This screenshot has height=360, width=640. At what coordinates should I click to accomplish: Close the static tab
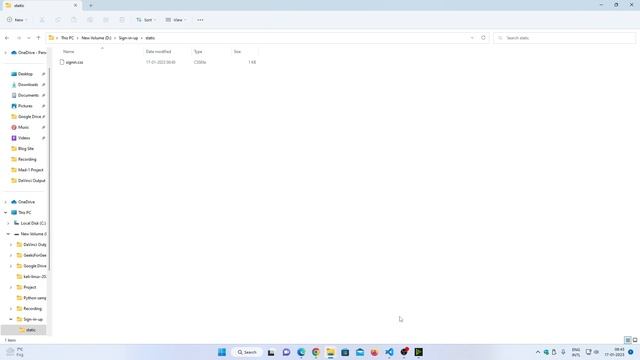(x=76, y=5)
